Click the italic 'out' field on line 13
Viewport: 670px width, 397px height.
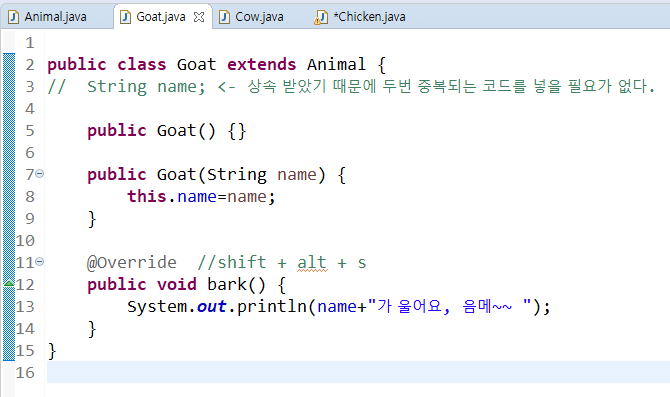pos(212,306)
